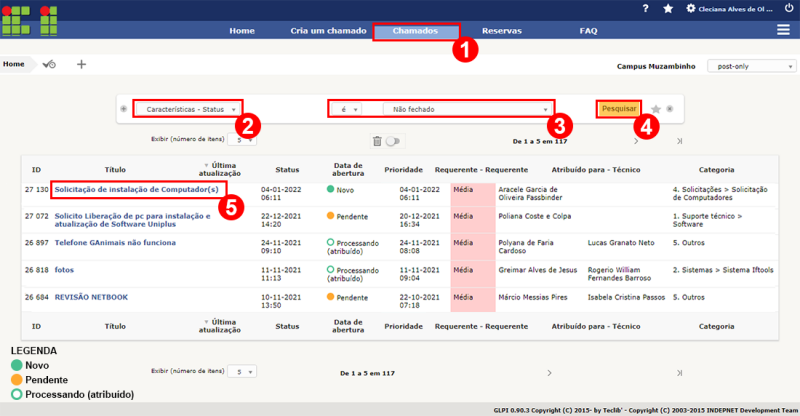Go to next page using the bottom arrow
800x416 pixels.
coord(549,373)
